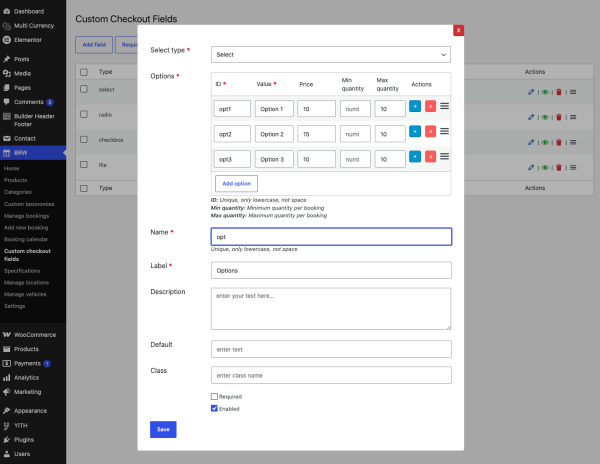Remove the opt2 option row with red x
Image resolution: width=600 pixels, height=464 pixels.
click(x=430, y=131)
